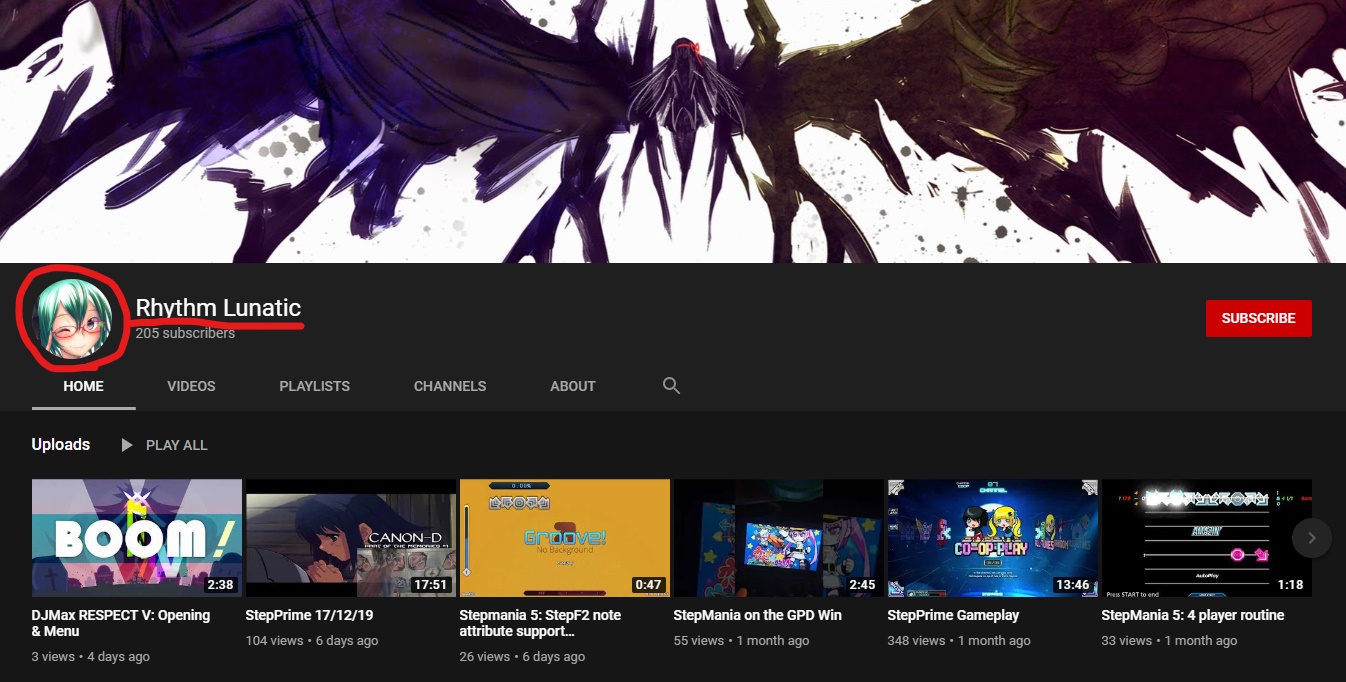Click the 2:45 duration badge
The image size is (1346, 682).
(862, 585)
